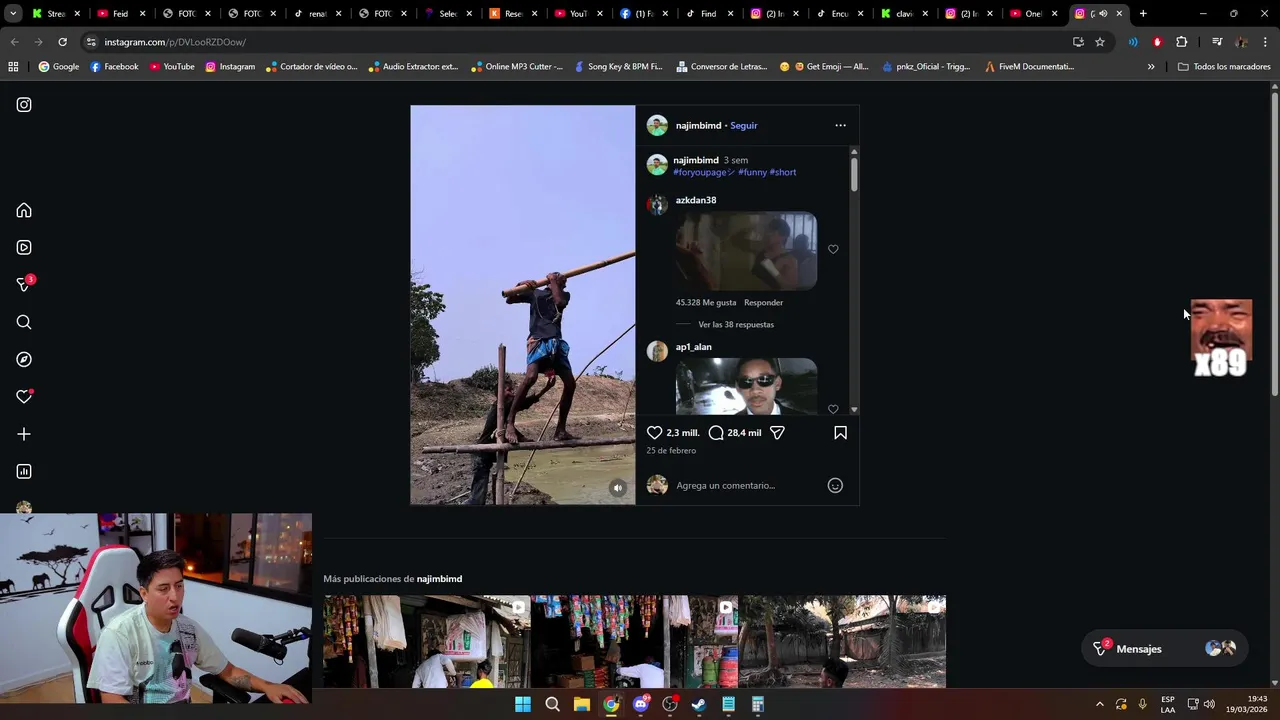Click the address bar URL
Screen dimensions: 1280x720
(175, 42)
